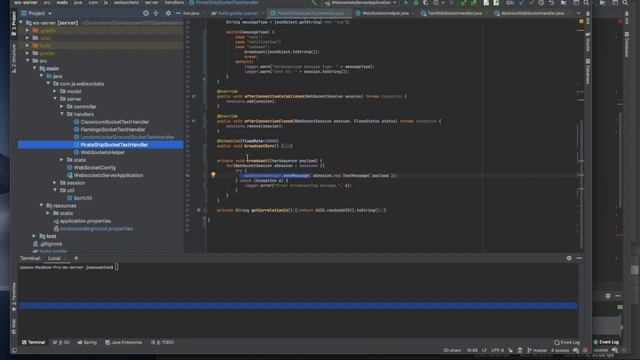Open the Structure tool window on the left strip
The image size is (640, 360).
pos(14,58)
